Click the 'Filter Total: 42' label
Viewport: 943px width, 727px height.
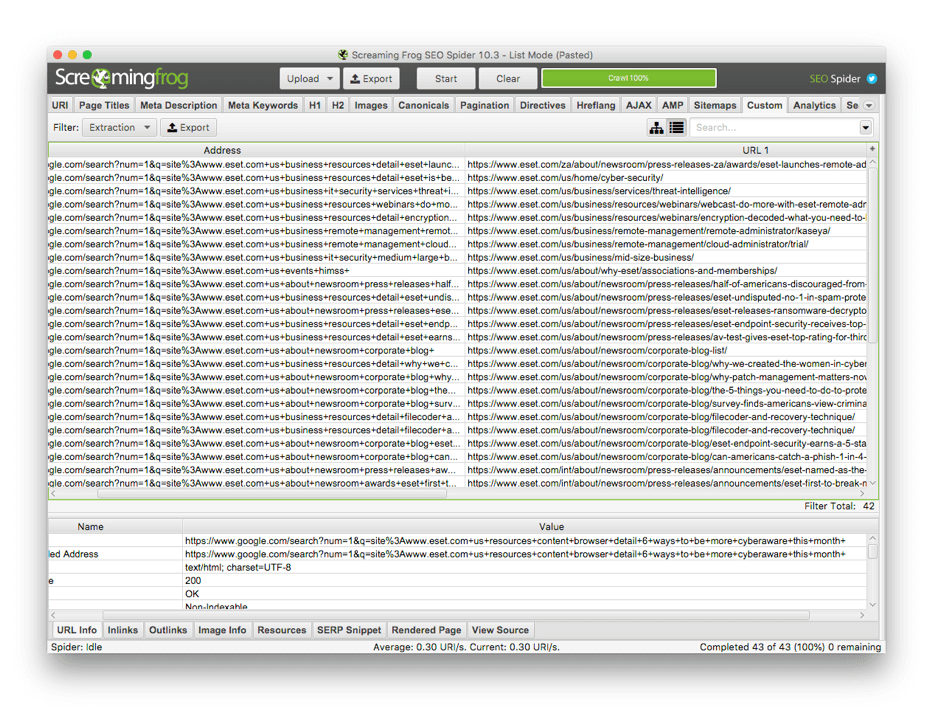tap(839, 507)
